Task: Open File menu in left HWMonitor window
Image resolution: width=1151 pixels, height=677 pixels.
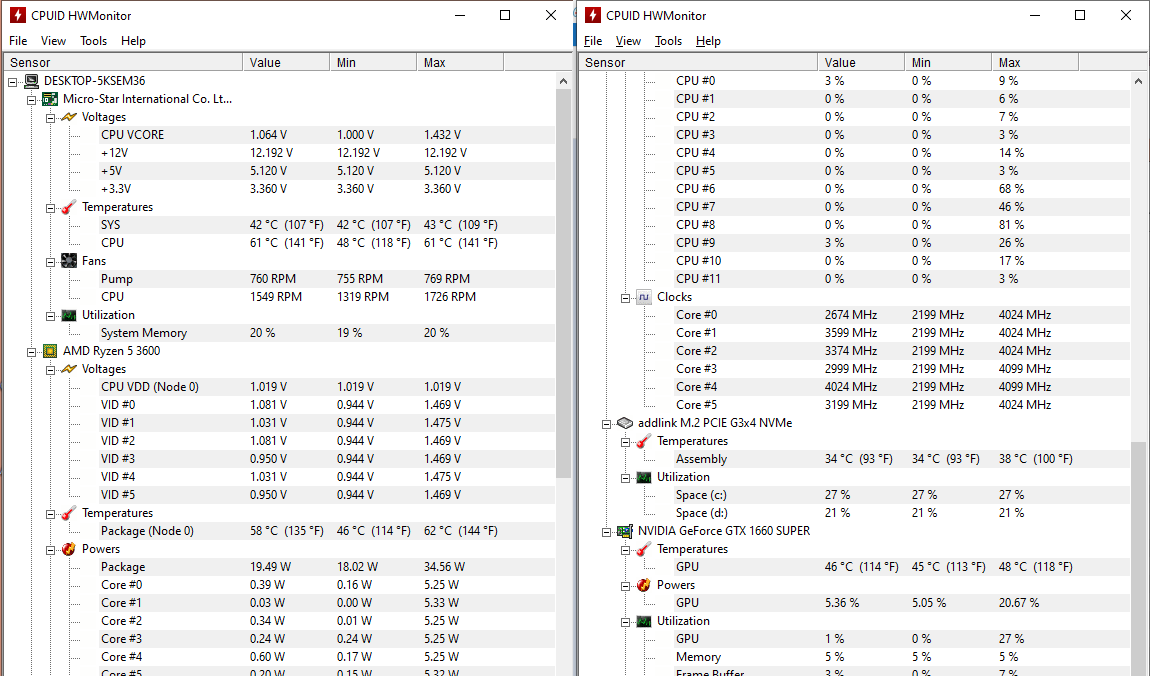Action: (18, 41)
